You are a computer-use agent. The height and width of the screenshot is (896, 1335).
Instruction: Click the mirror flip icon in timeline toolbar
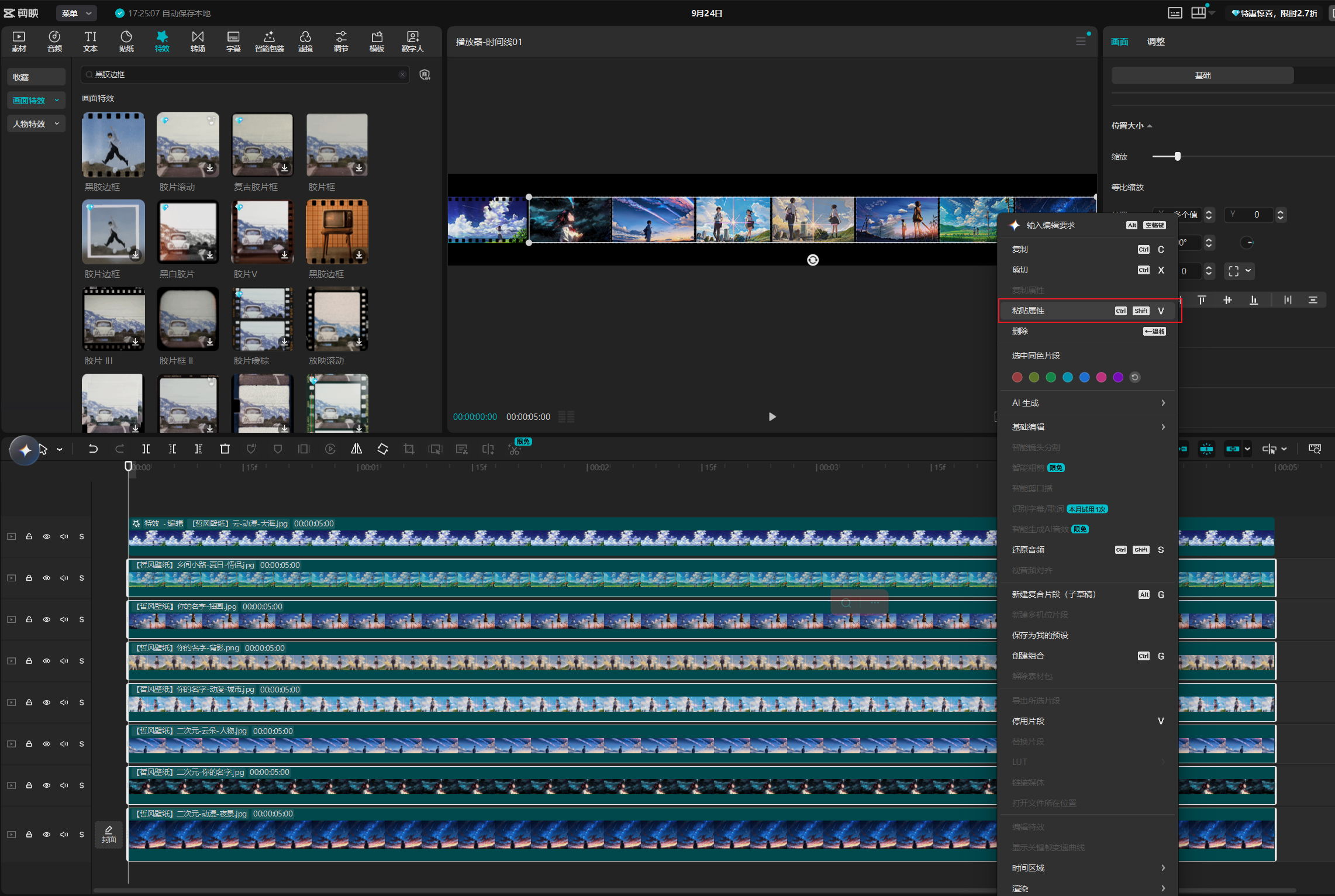356,449
